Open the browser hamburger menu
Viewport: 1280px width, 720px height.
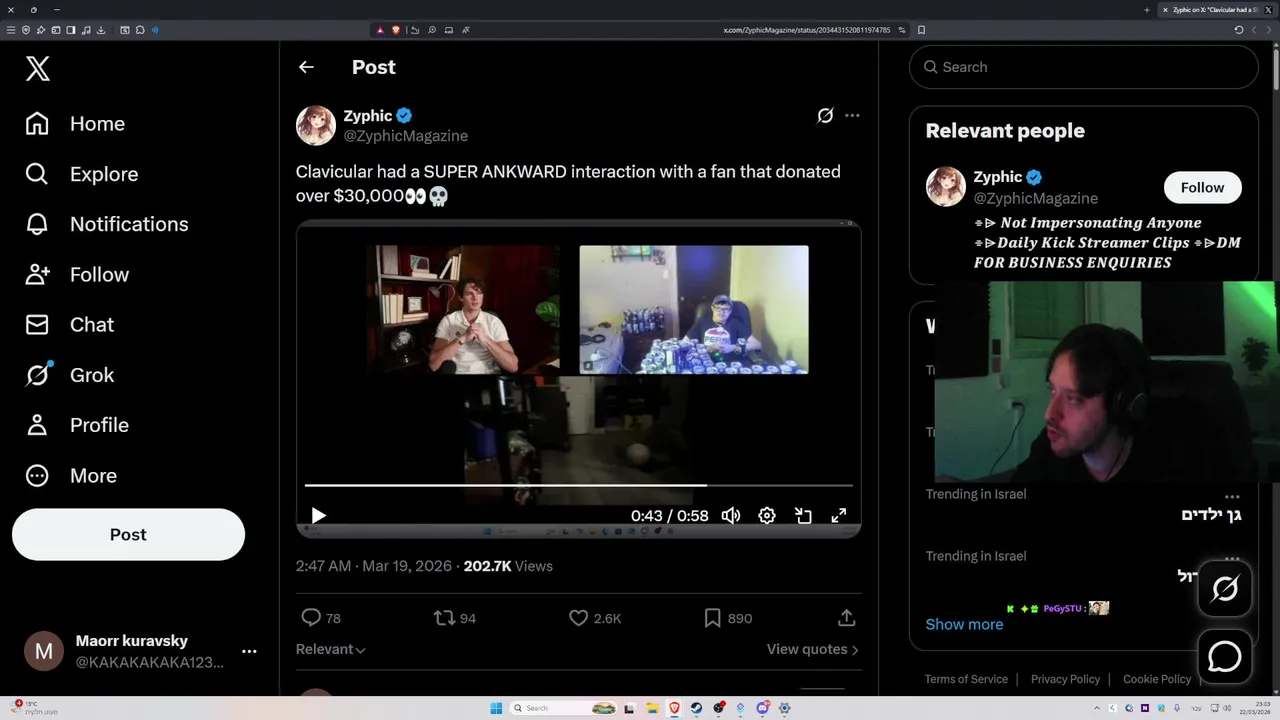(11, 30)
